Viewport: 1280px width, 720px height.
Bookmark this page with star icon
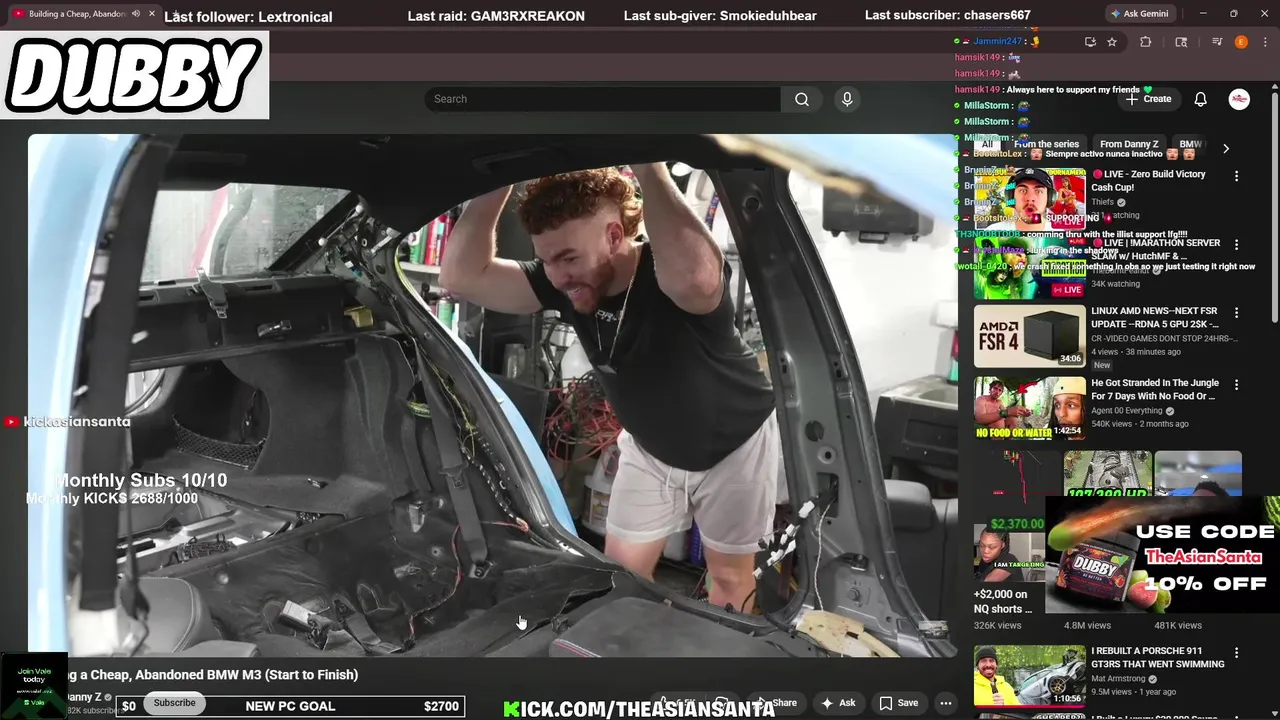click(x=1112, y=42)
